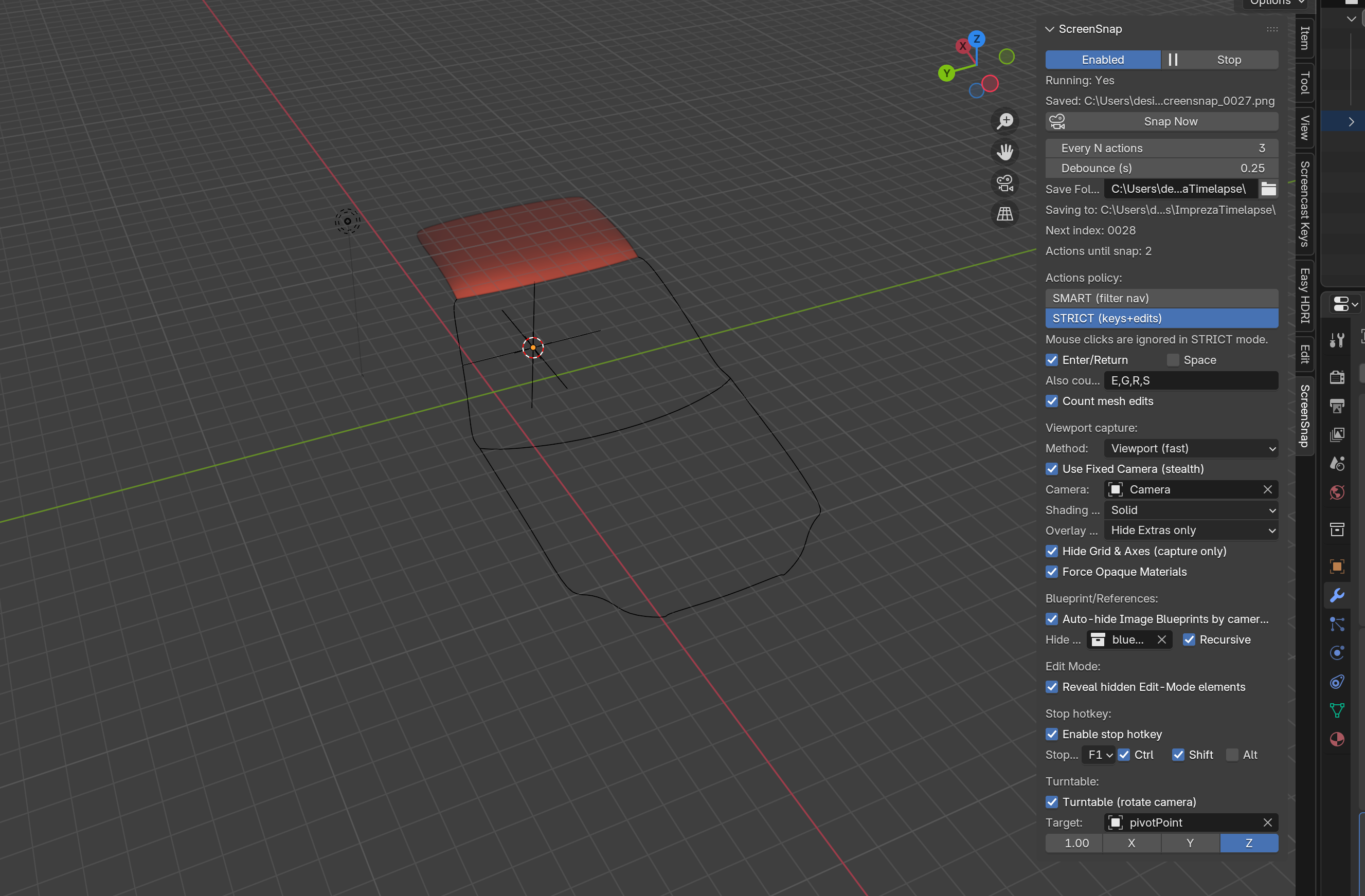Click the Enabled button
The width and height of the screenshot is (1365, 896).
[1102, 60]
